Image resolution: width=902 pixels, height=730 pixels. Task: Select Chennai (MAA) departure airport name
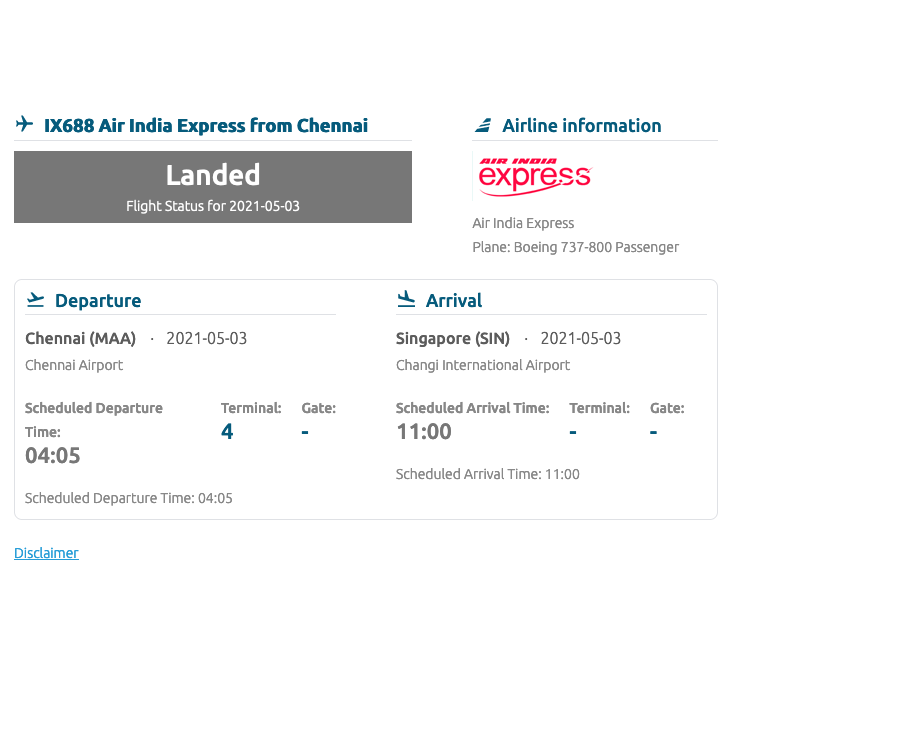point(81,338)
